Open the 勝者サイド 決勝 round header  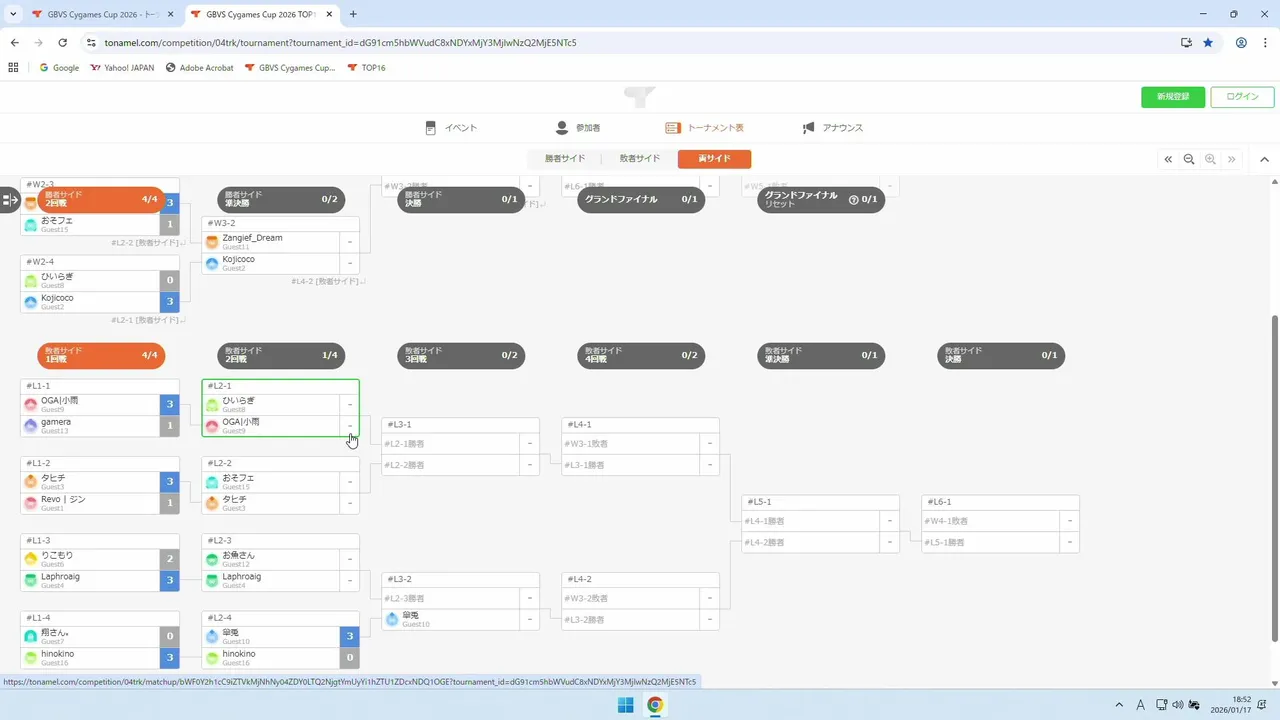tap(461, 200)
